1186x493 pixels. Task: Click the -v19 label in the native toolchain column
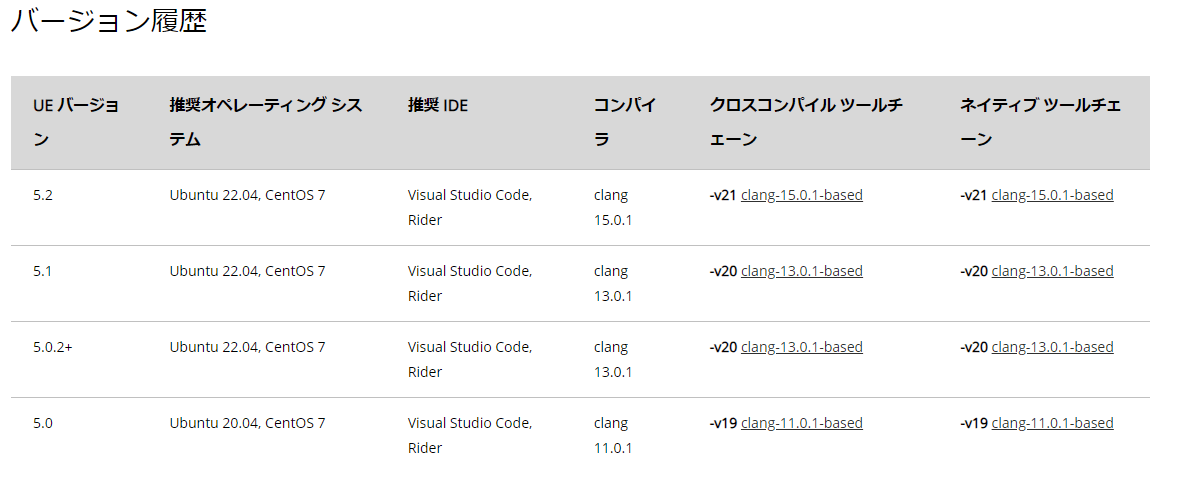click(974, 423)
